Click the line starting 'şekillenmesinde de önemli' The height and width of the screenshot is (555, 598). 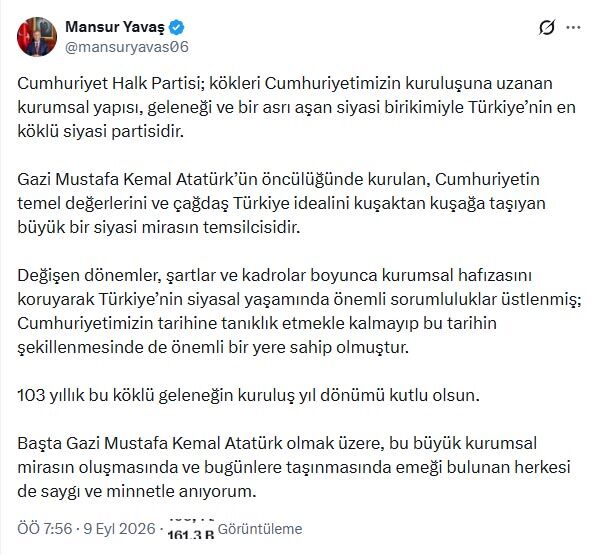(213, 347)
